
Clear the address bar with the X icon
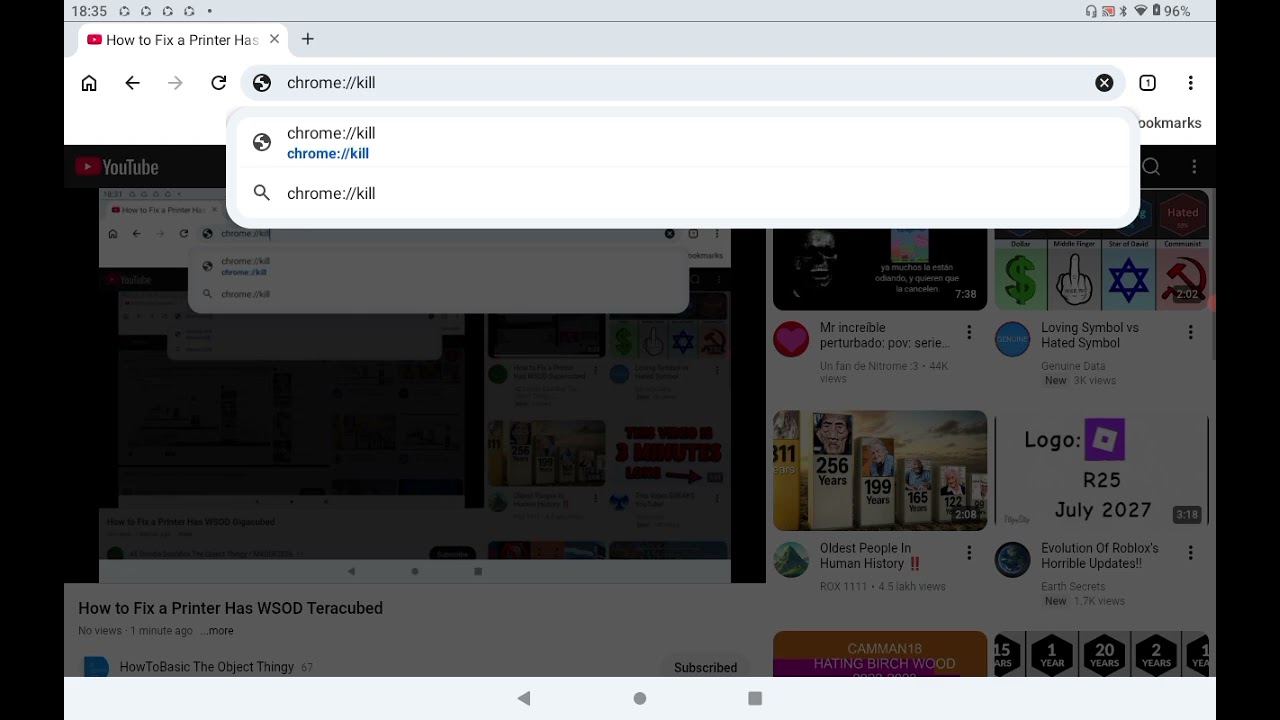(1104, 83)
